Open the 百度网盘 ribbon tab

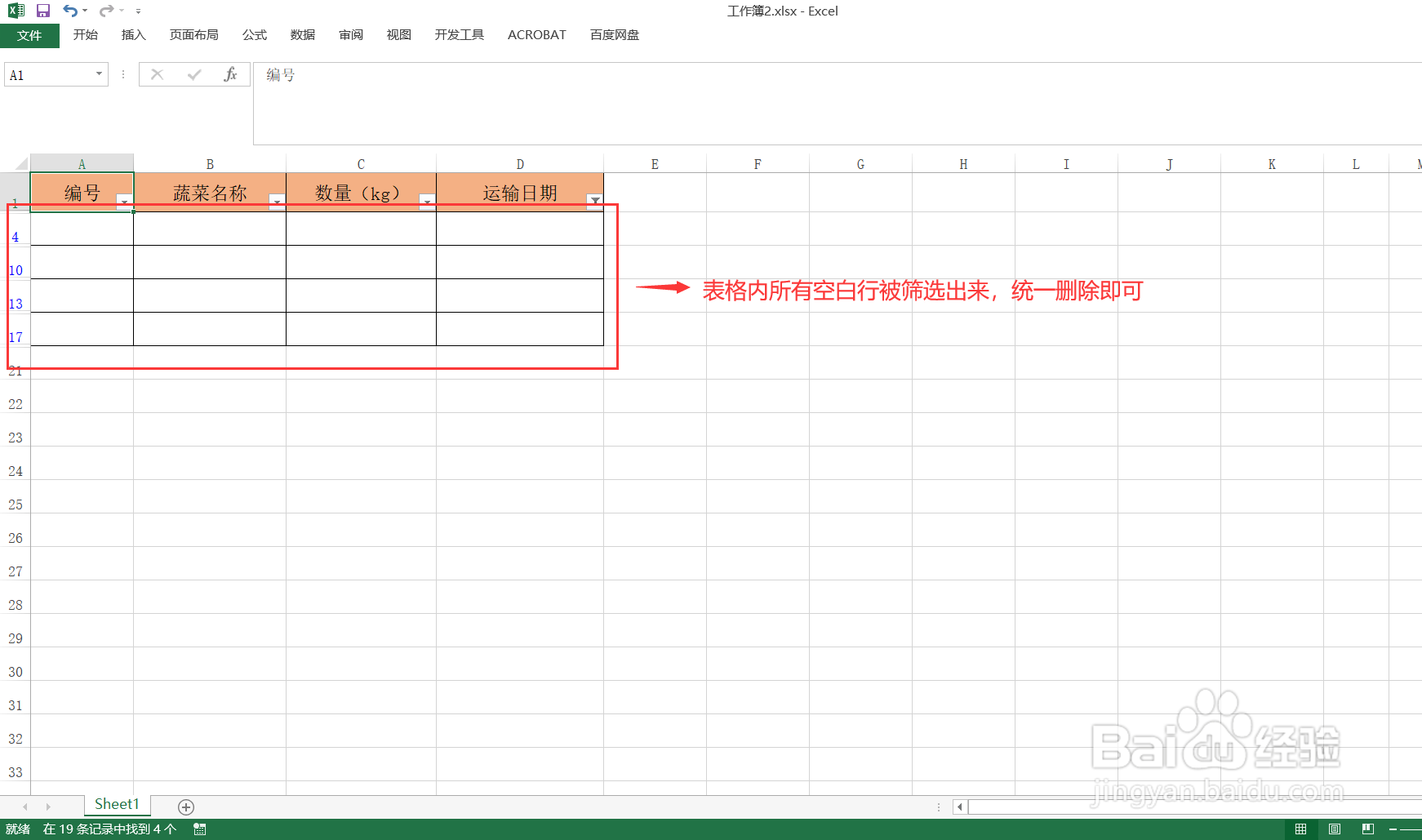(615, 35)
